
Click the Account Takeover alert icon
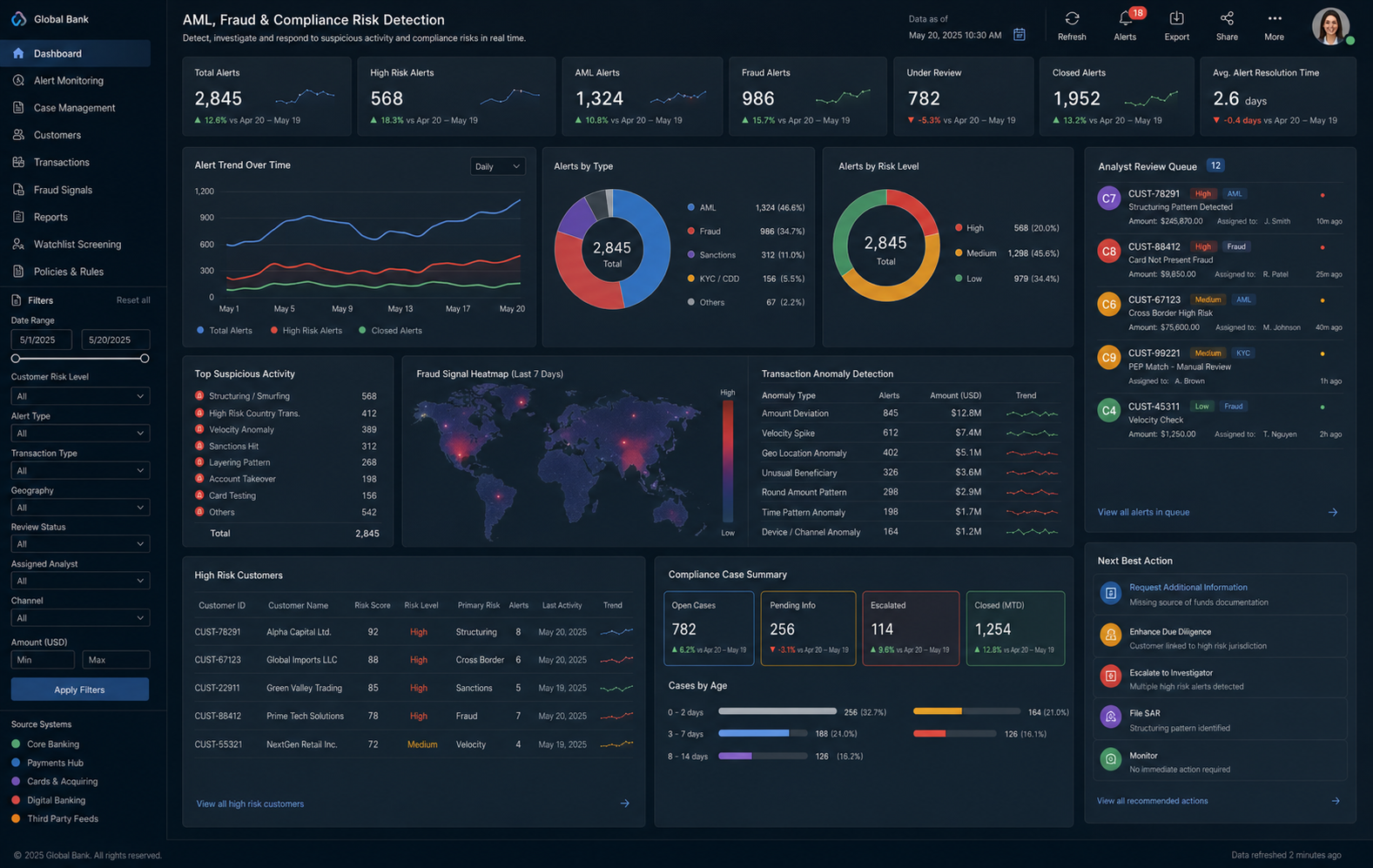coord(199,479)
